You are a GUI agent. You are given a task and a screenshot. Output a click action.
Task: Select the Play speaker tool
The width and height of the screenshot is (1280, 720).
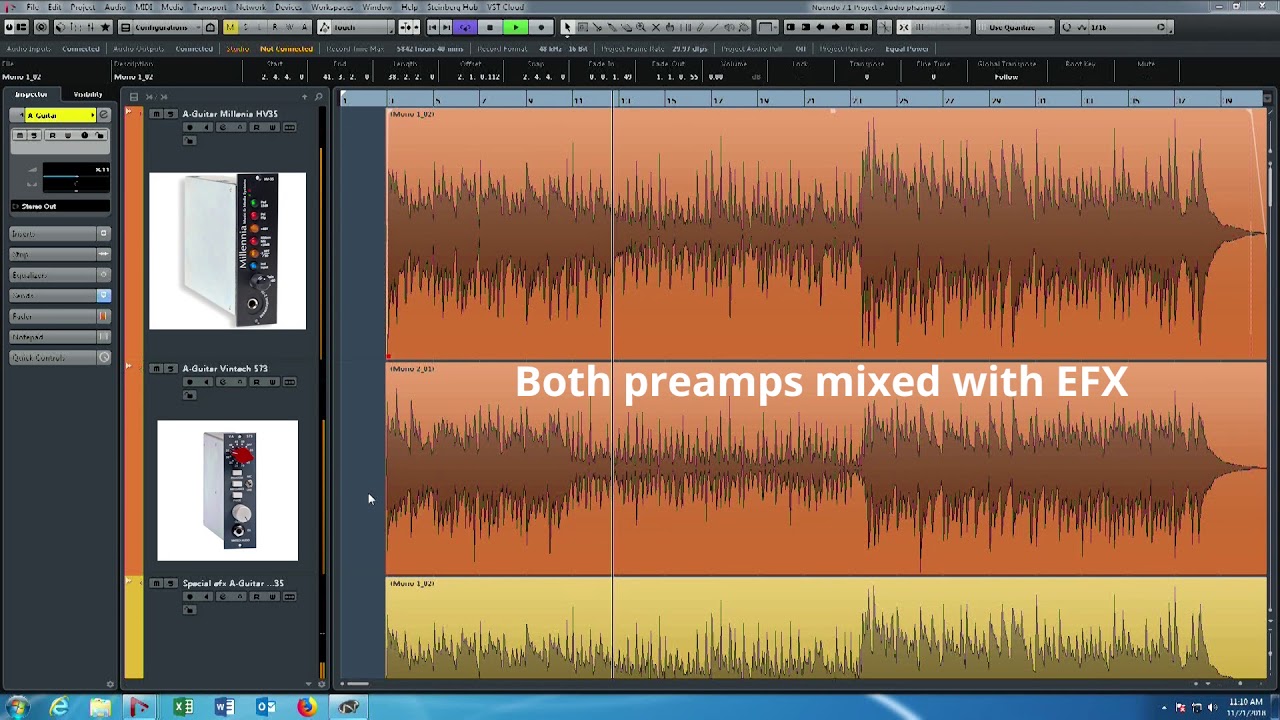(x=729, y=27)
